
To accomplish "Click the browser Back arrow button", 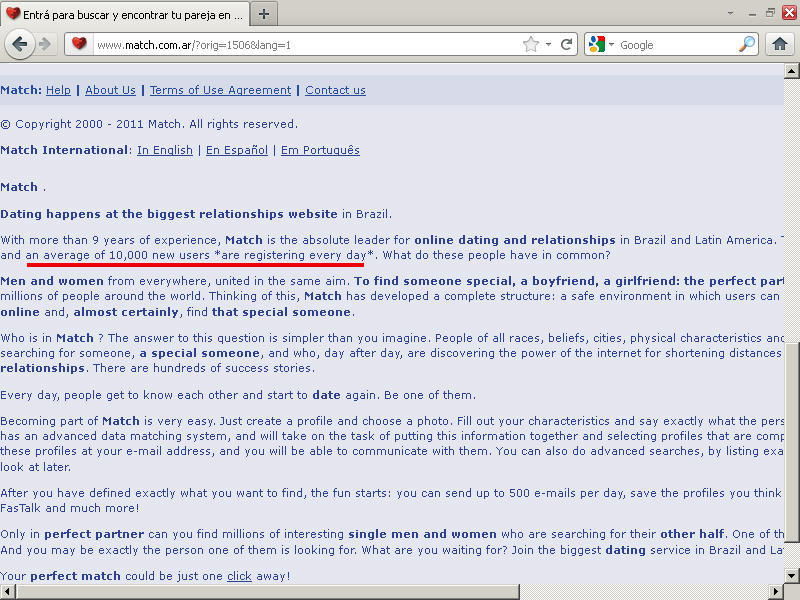I will 19,44.
